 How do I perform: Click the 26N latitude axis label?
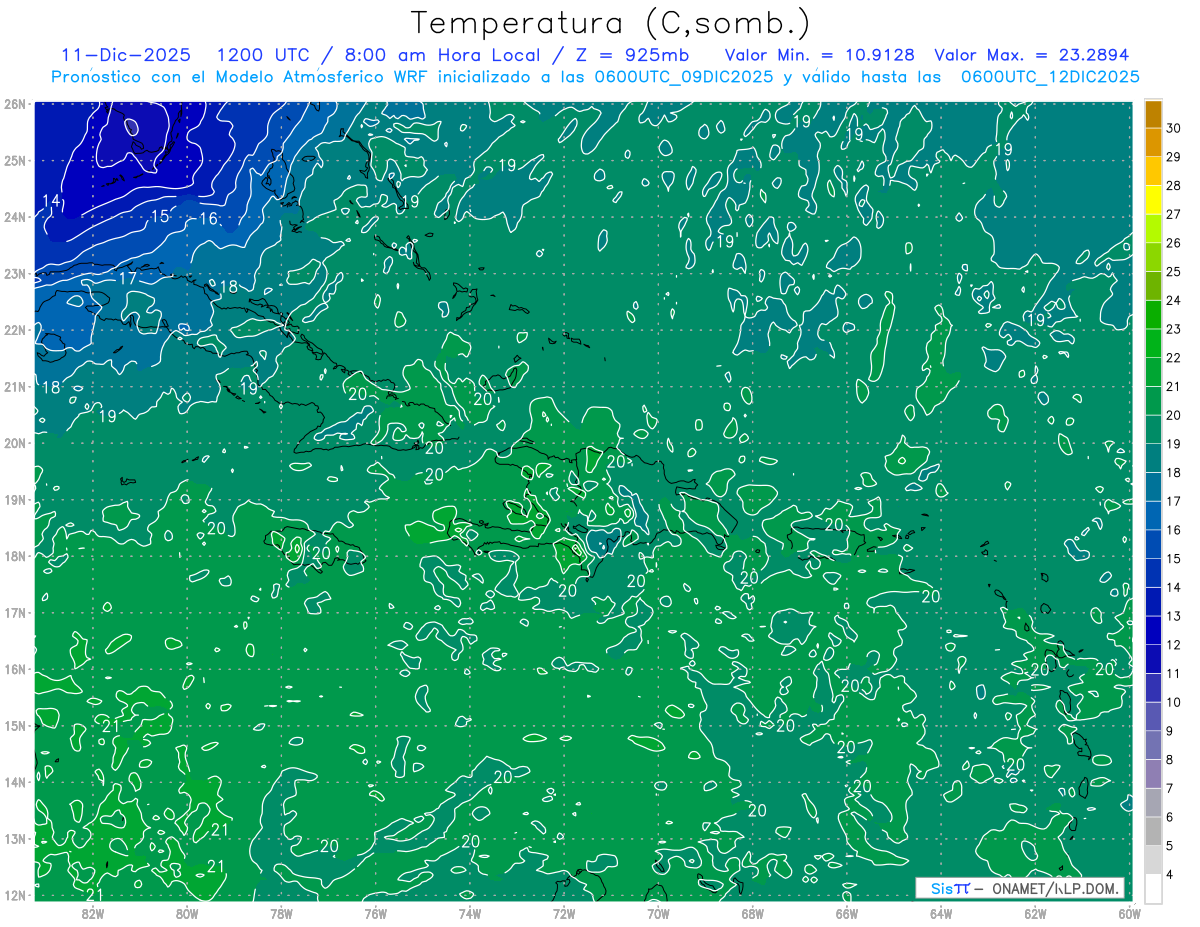click(15, 104)
